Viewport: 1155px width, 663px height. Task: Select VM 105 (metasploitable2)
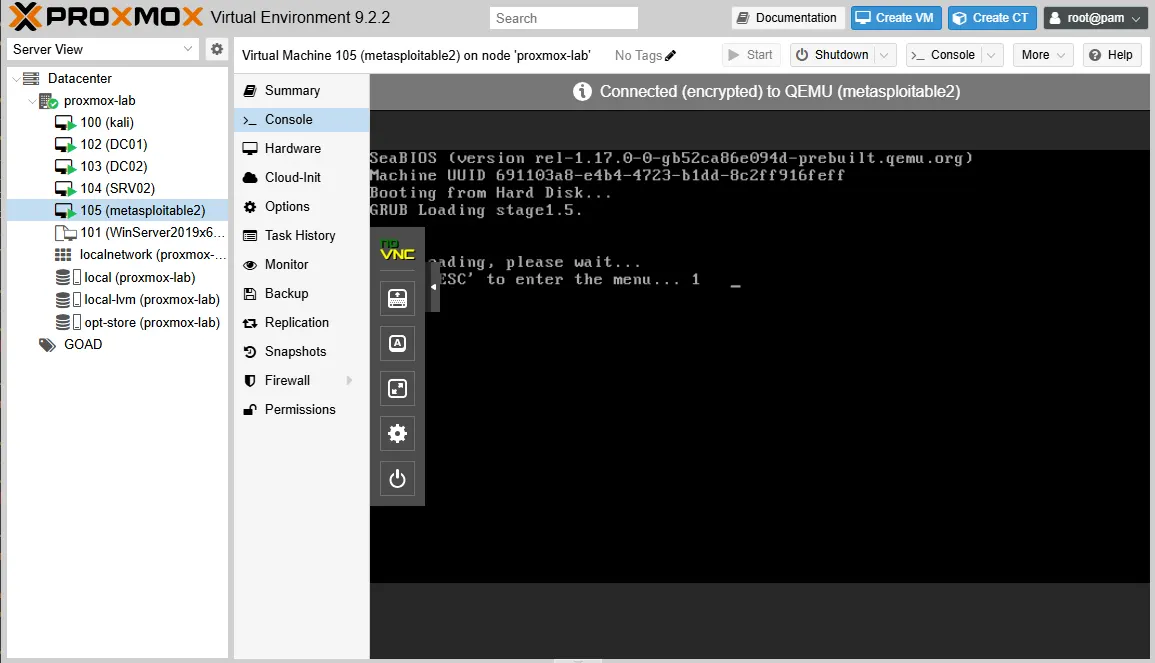(x=117, y=211)
